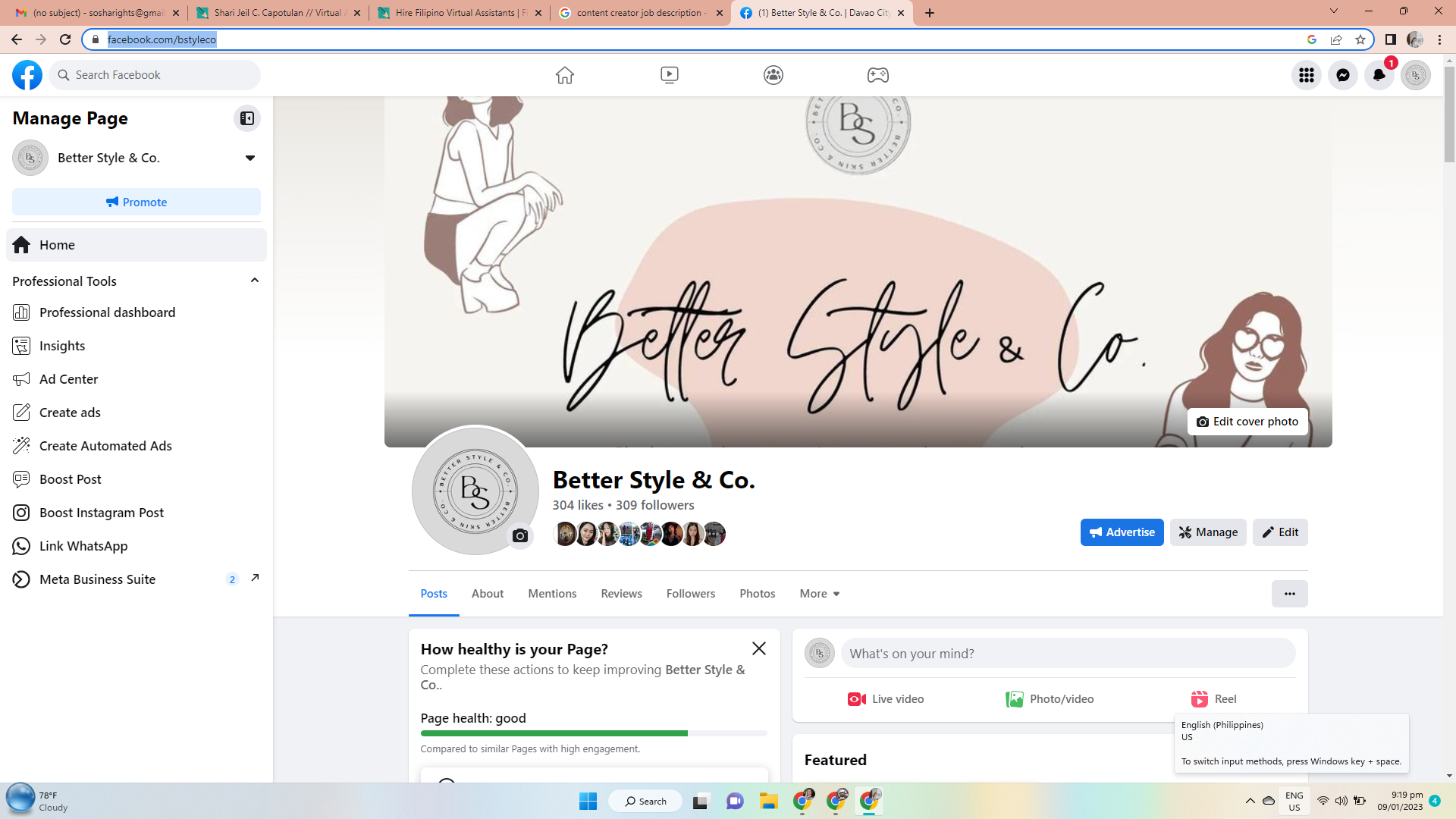The width and height of the screenshot is (1456, 819).
Task: Toggle the Manage Page sidebar panel
Action: 247,118
